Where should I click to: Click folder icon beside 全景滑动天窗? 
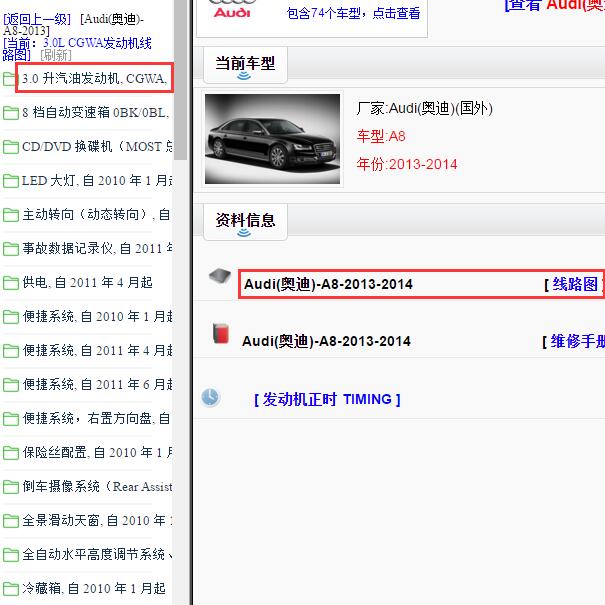click(10, 521)
